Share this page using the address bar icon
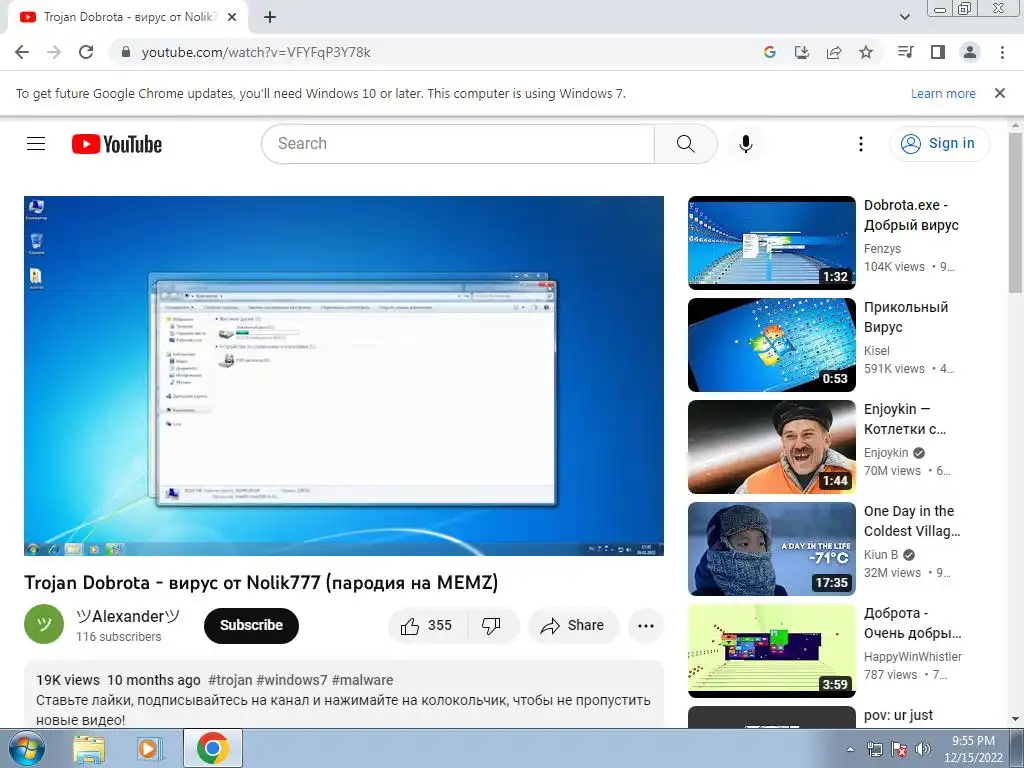This screenshot has height=768, width=1024. [834, 52]
